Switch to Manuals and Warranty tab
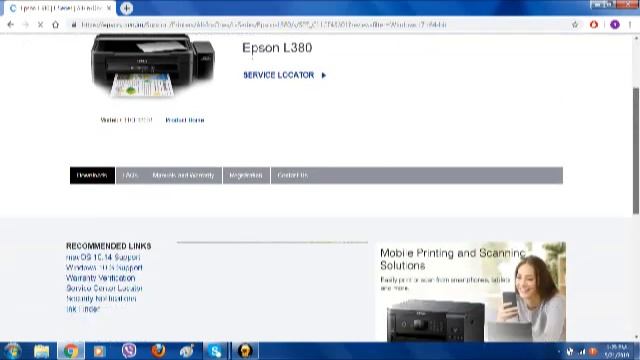640x360 pixels. pos(183,176)
